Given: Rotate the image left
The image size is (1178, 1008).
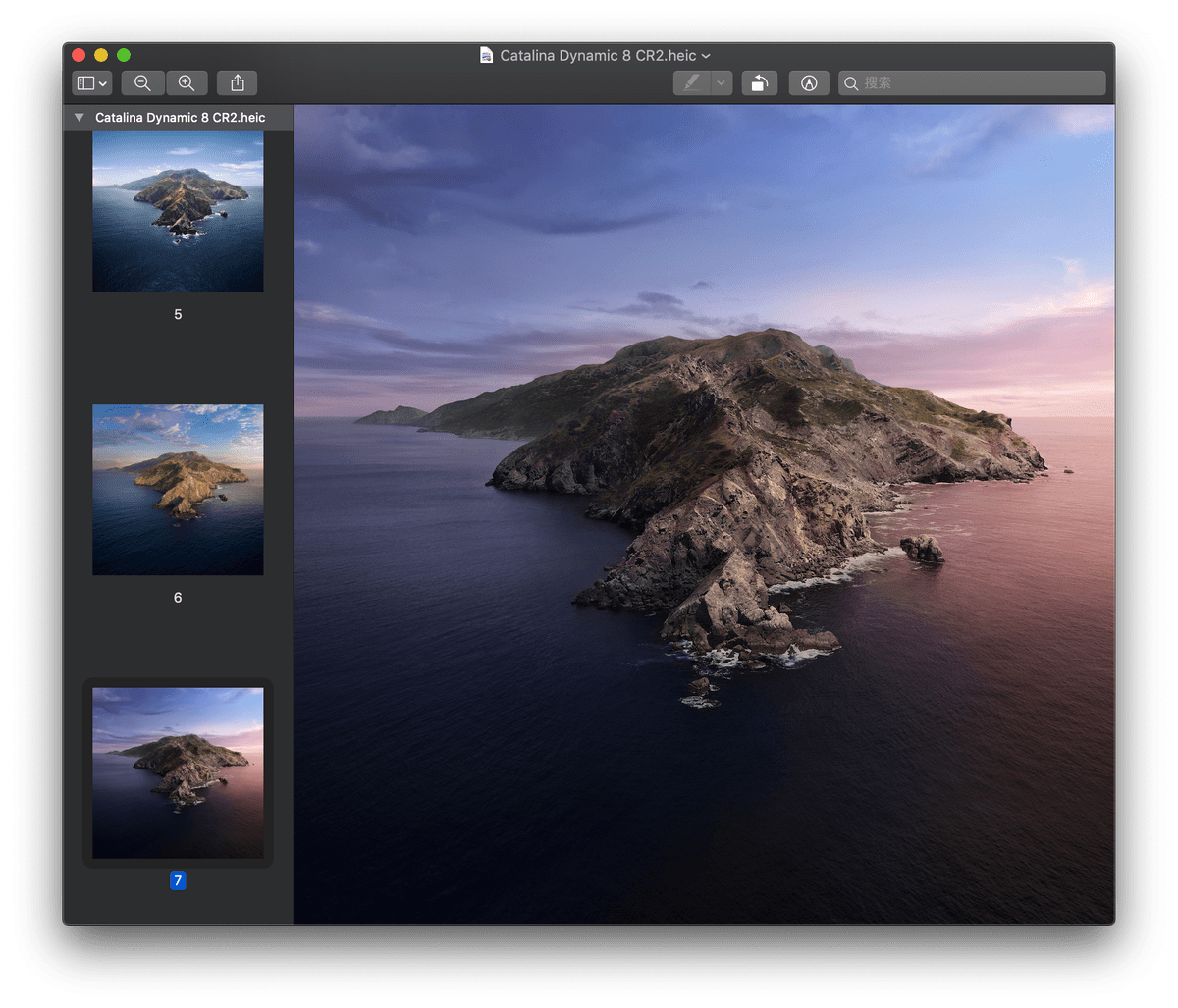Looking at the screenshot, I should point(760,83).
